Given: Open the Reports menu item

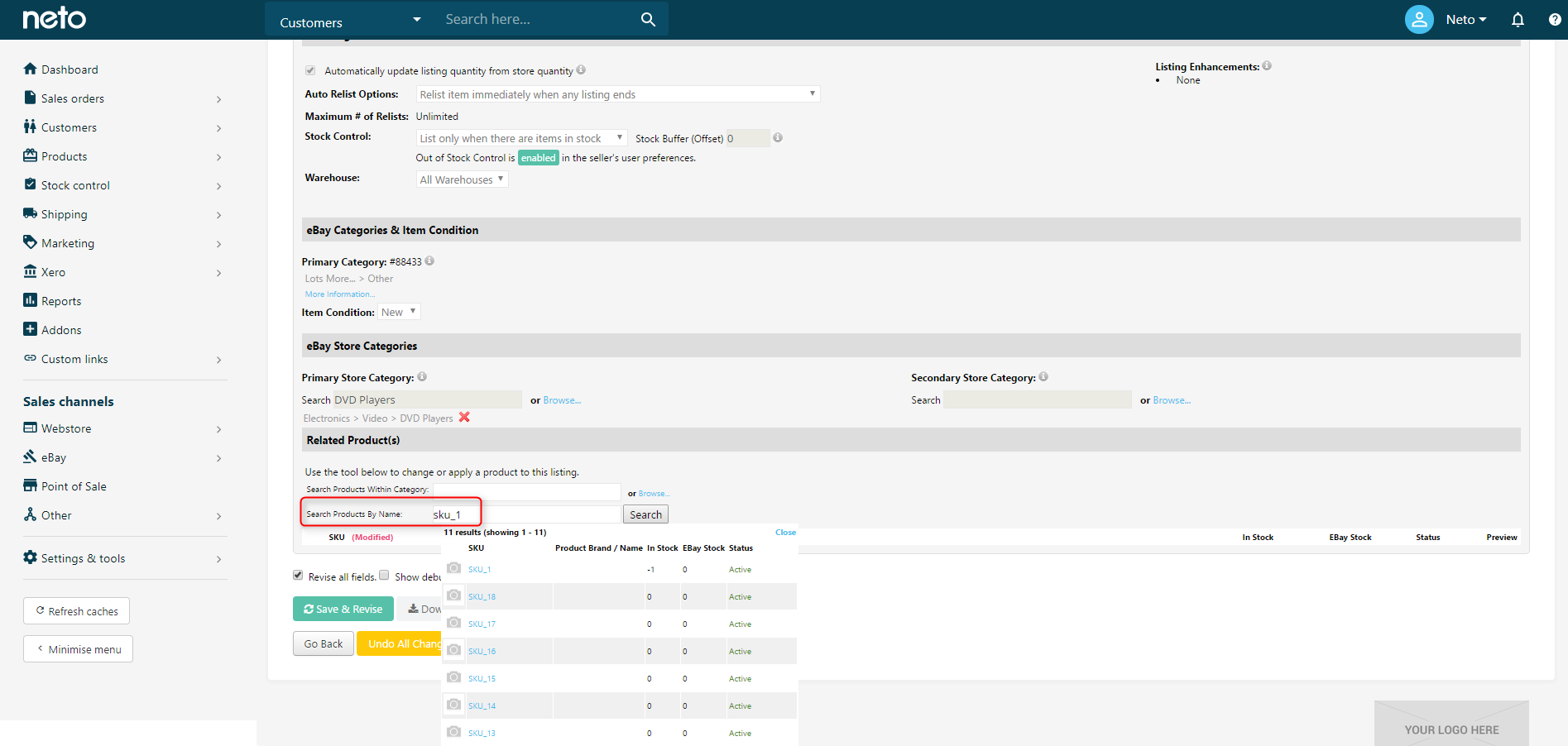Looking at the screenshot, I should click(61, 301).
